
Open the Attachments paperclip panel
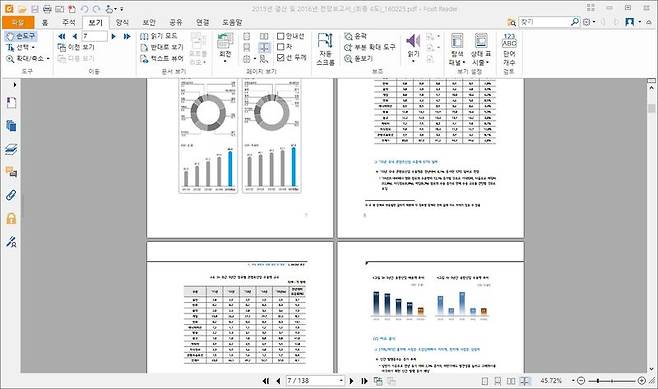[11, 195]
